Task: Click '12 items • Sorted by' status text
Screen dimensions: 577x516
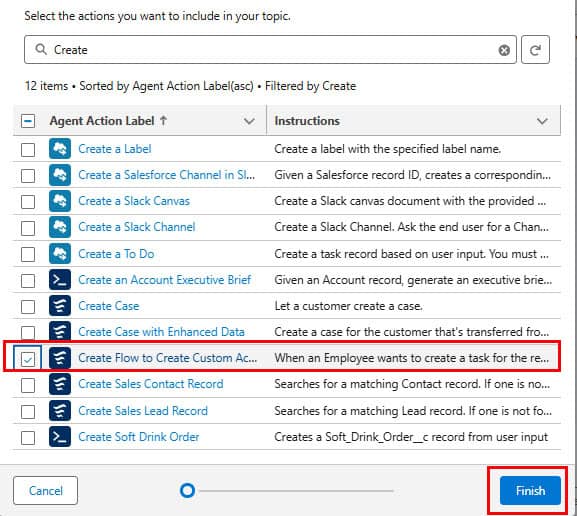Action: pyautogui.click(x=190, y=86)
